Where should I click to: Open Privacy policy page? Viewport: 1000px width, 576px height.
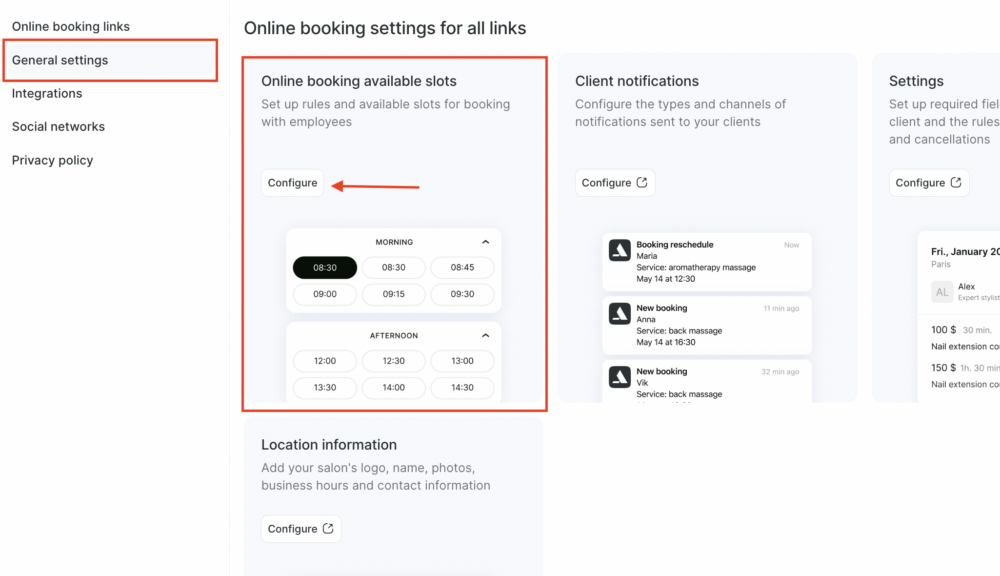pyautogui.click(x=52, y=160)
